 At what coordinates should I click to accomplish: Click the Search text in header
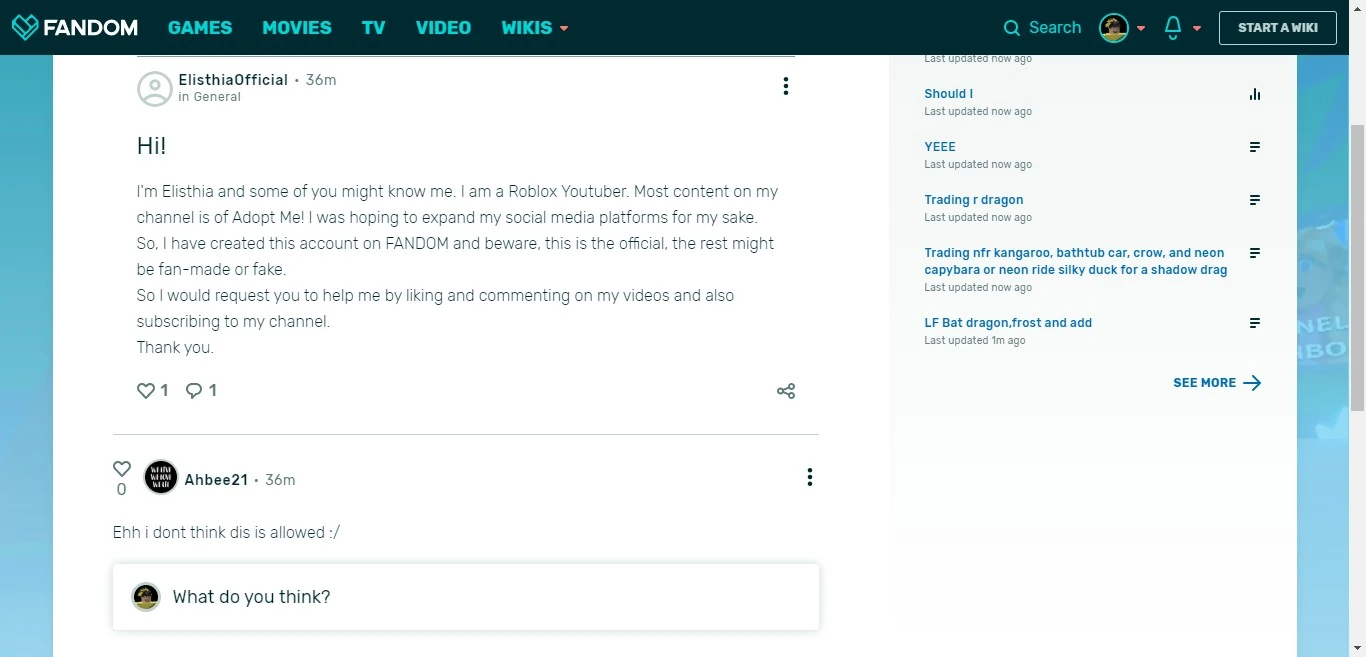tap(1055, 28)
